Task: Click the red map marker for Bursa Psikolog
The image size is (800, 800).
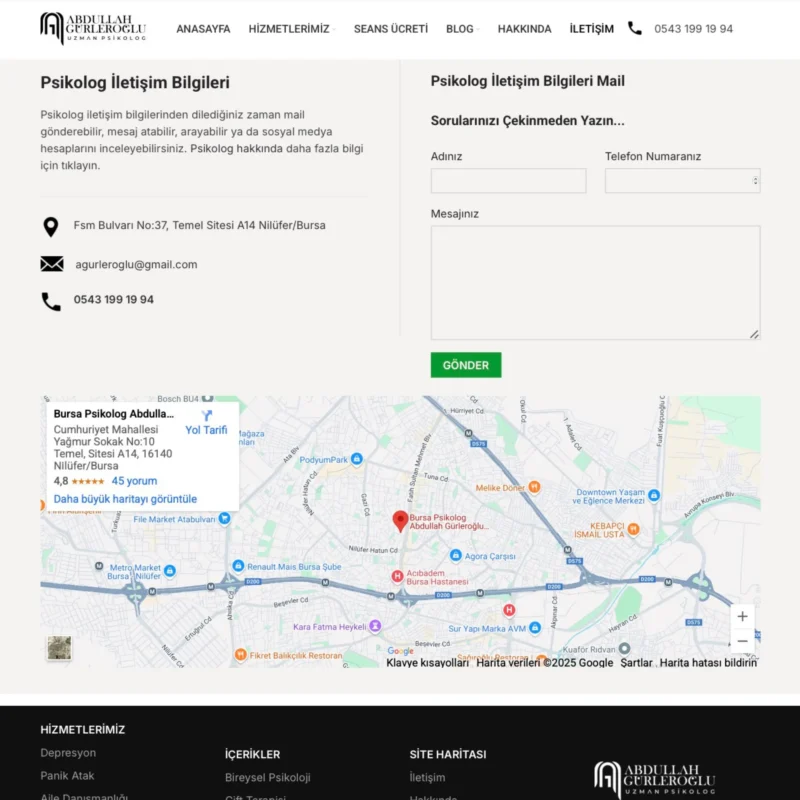Action: (x=400, y=521)
